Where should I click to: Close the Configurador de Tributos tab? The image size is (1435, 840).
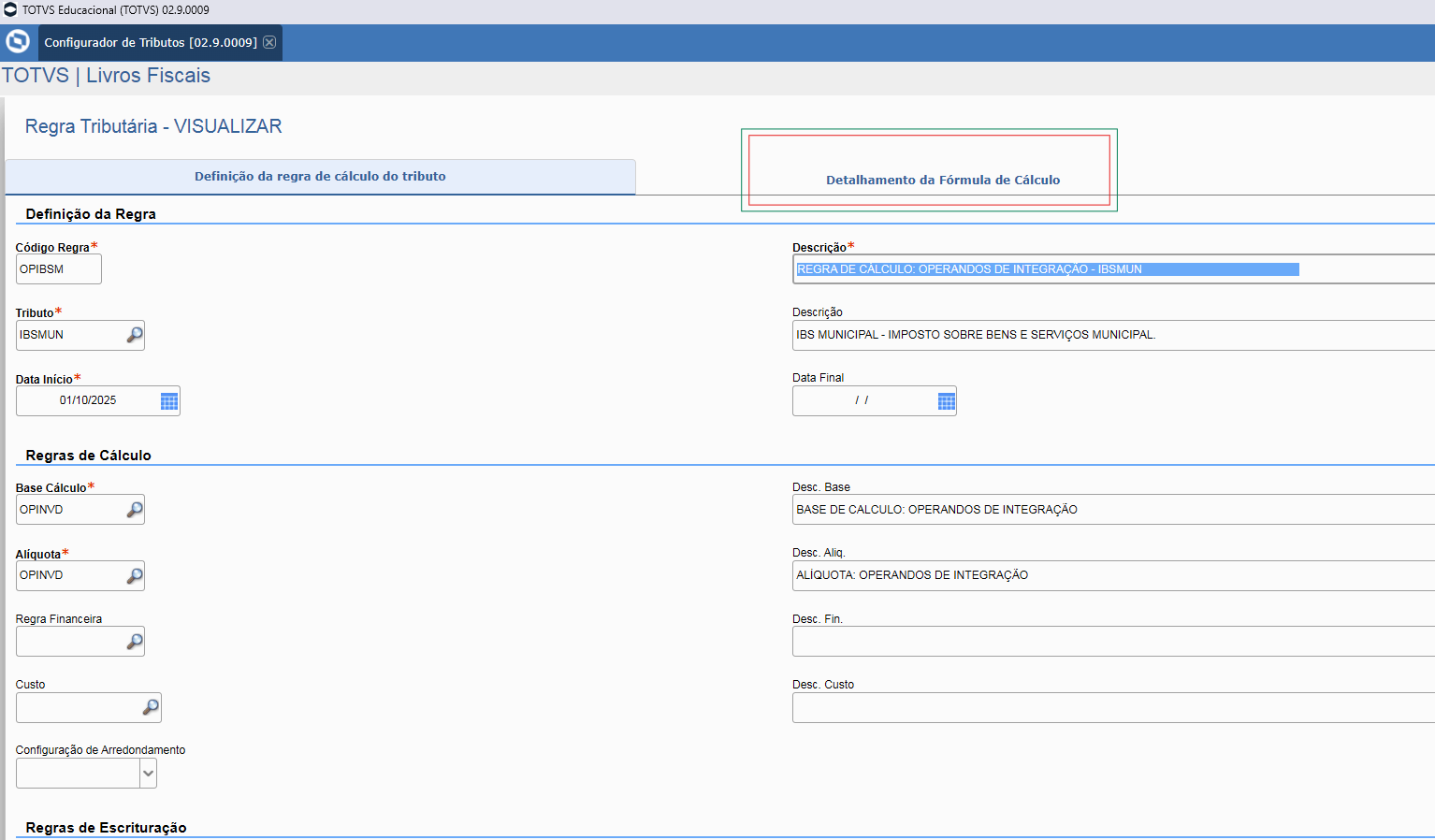point(269,42)
